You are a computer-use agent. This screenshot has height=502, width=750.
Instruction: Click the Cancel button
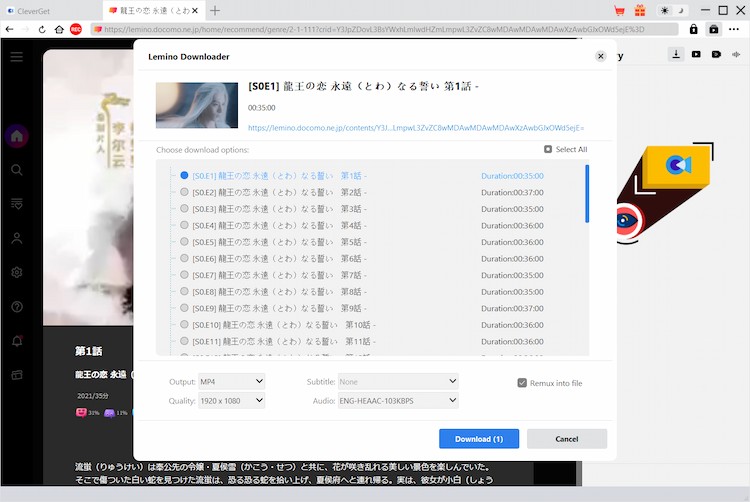point(567,439)
